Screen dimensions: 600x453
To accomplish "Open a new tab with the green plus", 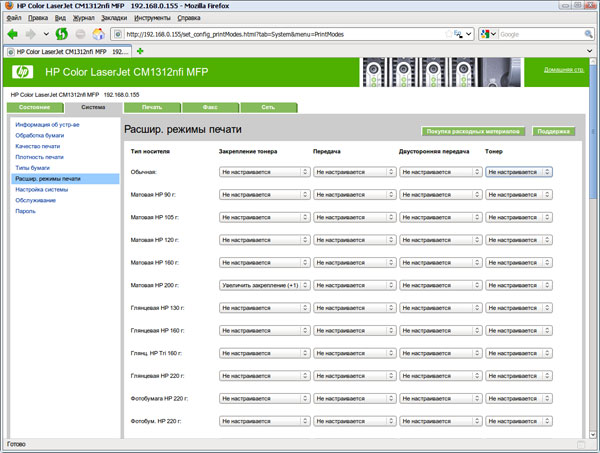I will tap(140, 51).
